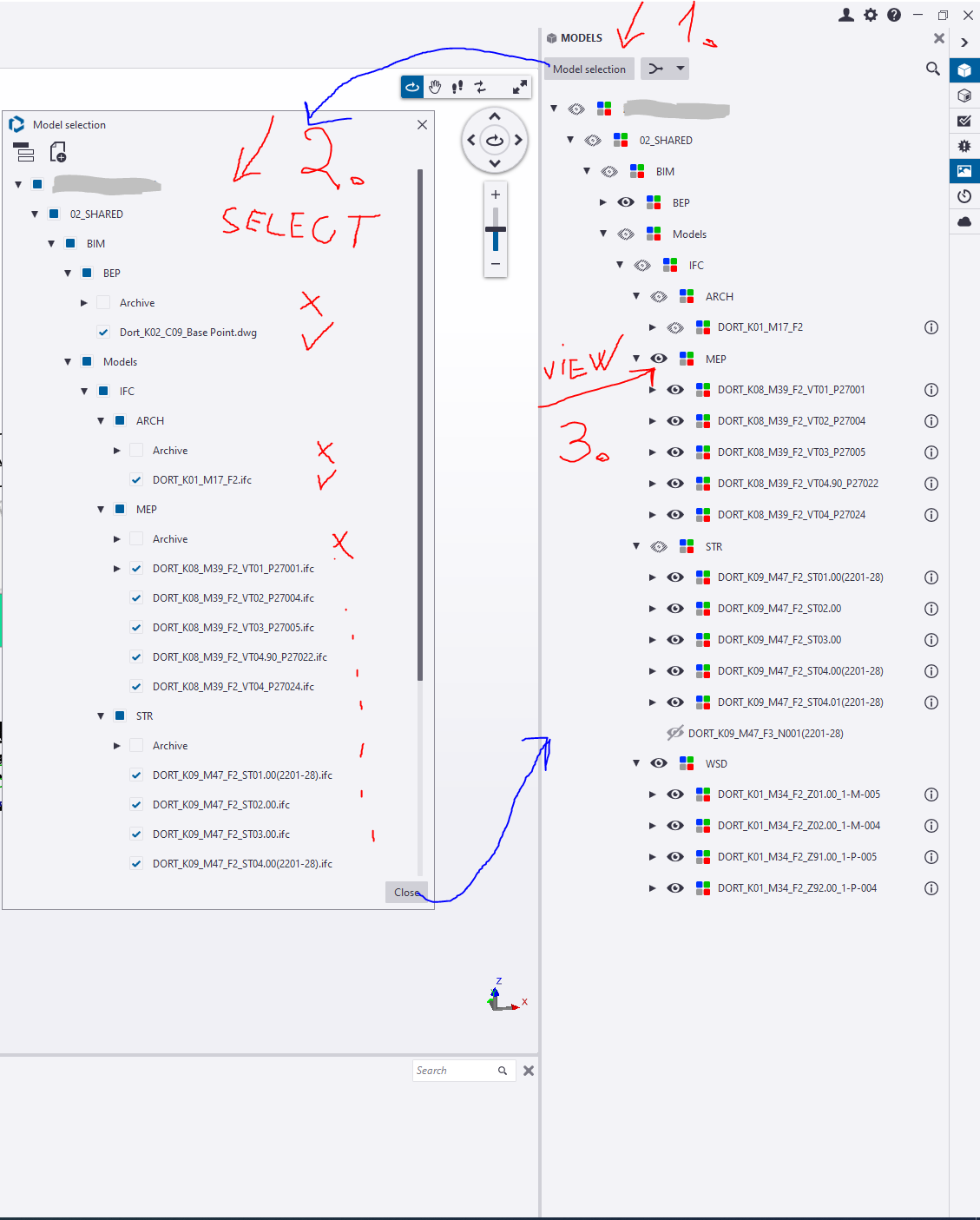Viewport: 980px width, 1220px height.
Task: Switch to Fly mode with the arrows icon
Action: tap(478, 87)
